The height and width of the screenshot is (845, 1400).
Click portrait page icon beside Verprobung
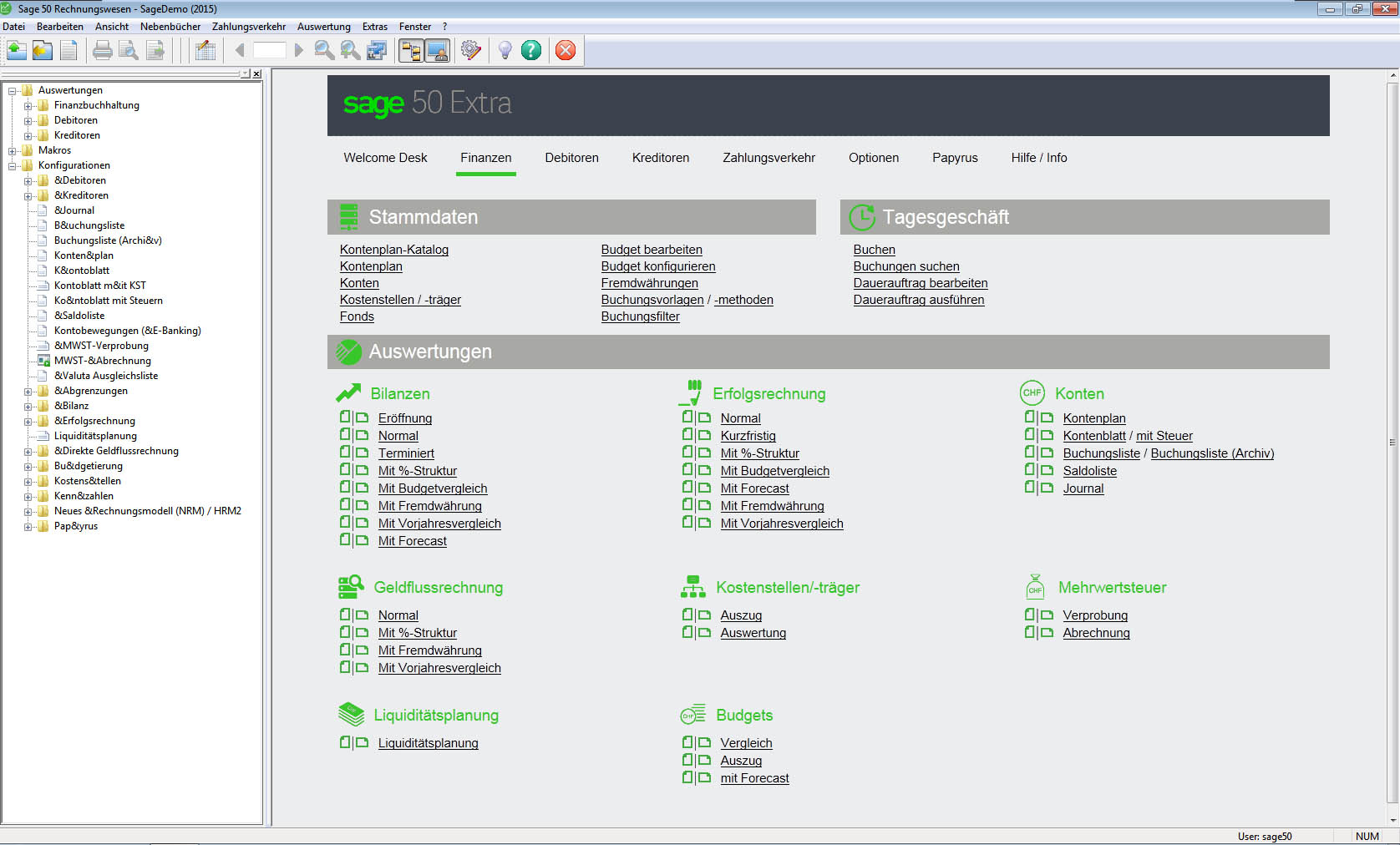click(1030, 614)
